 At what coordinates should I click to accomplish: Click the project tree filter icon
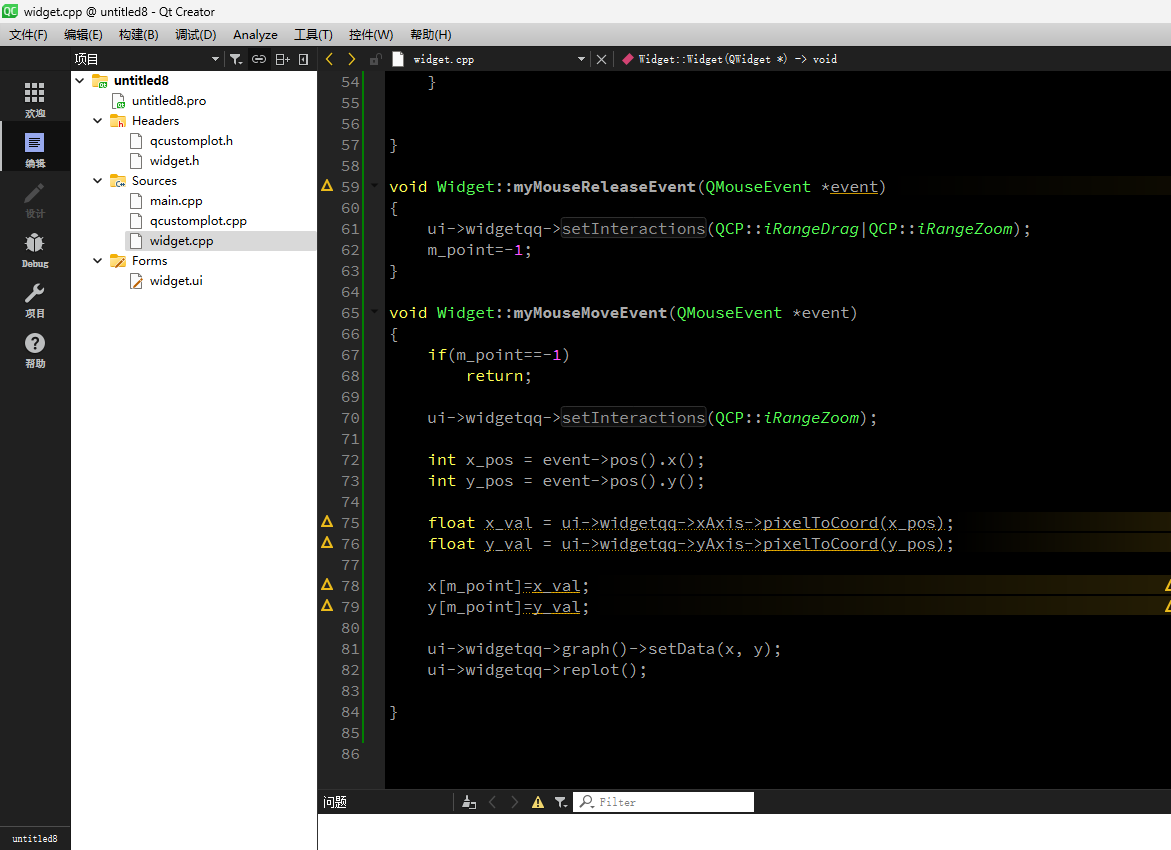click(x=236, y=59)
